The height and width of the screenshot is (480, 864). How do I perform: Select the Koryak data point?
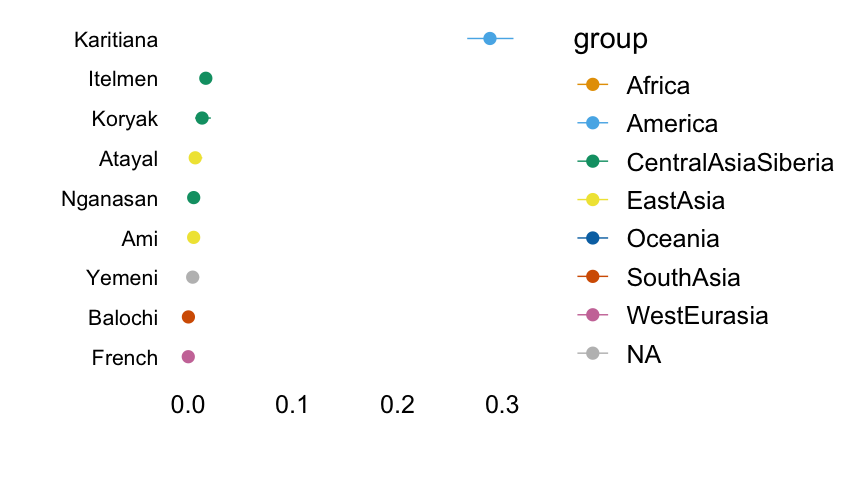(x=202, y=118)
